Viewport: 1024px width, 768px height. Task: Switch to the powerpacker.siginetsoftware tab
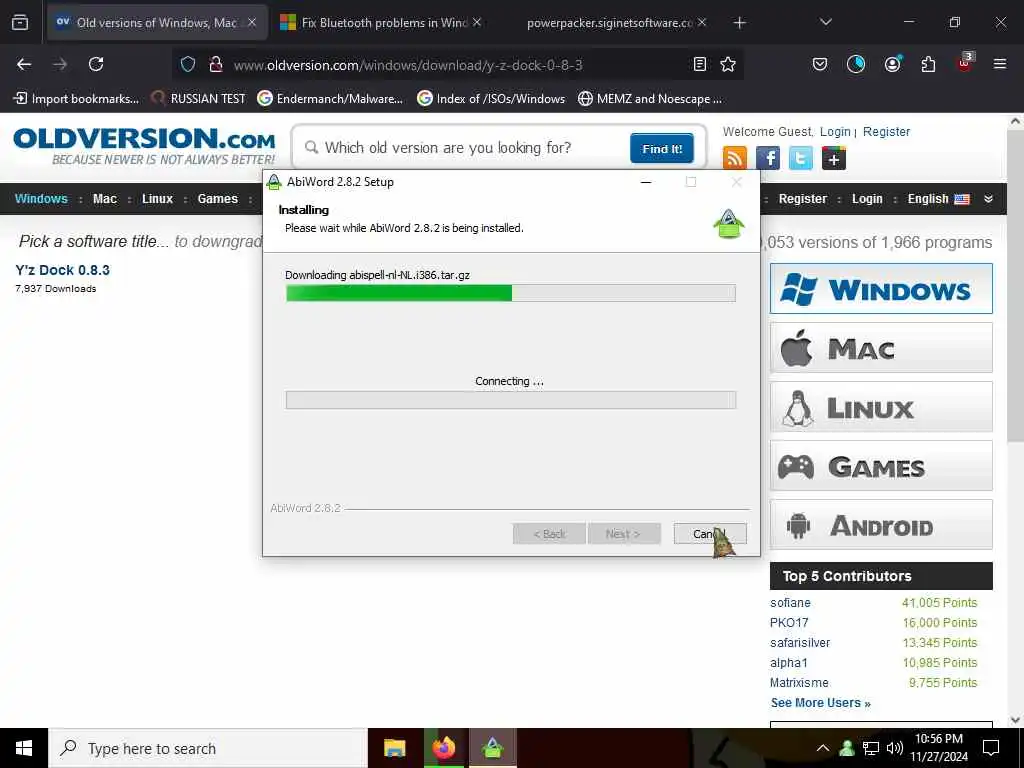609,23
